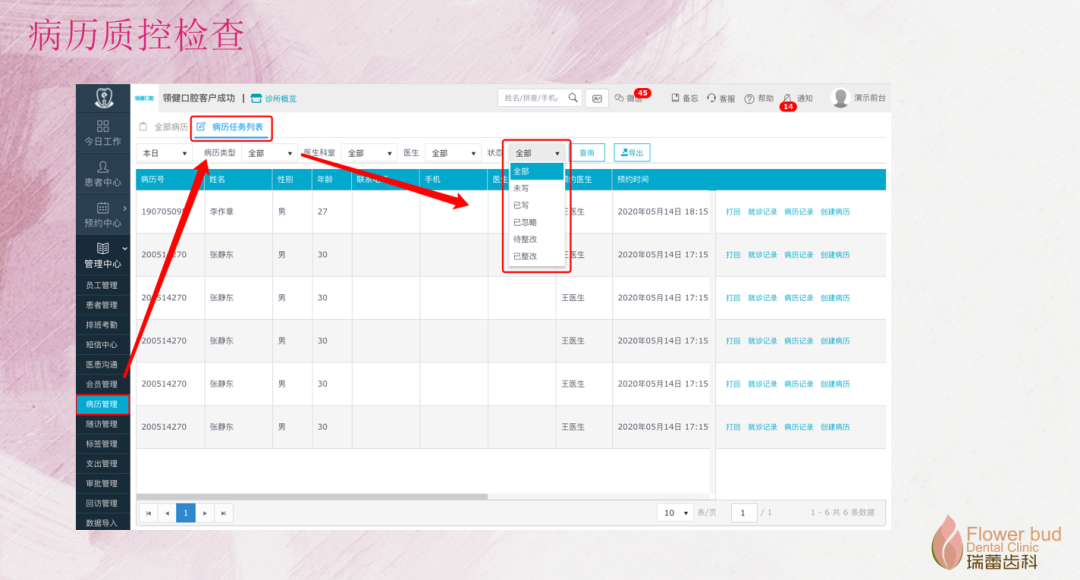This screenshot has width=1080, height=580.
Task: Click the 查询 query button
Action: pos(587,153)
